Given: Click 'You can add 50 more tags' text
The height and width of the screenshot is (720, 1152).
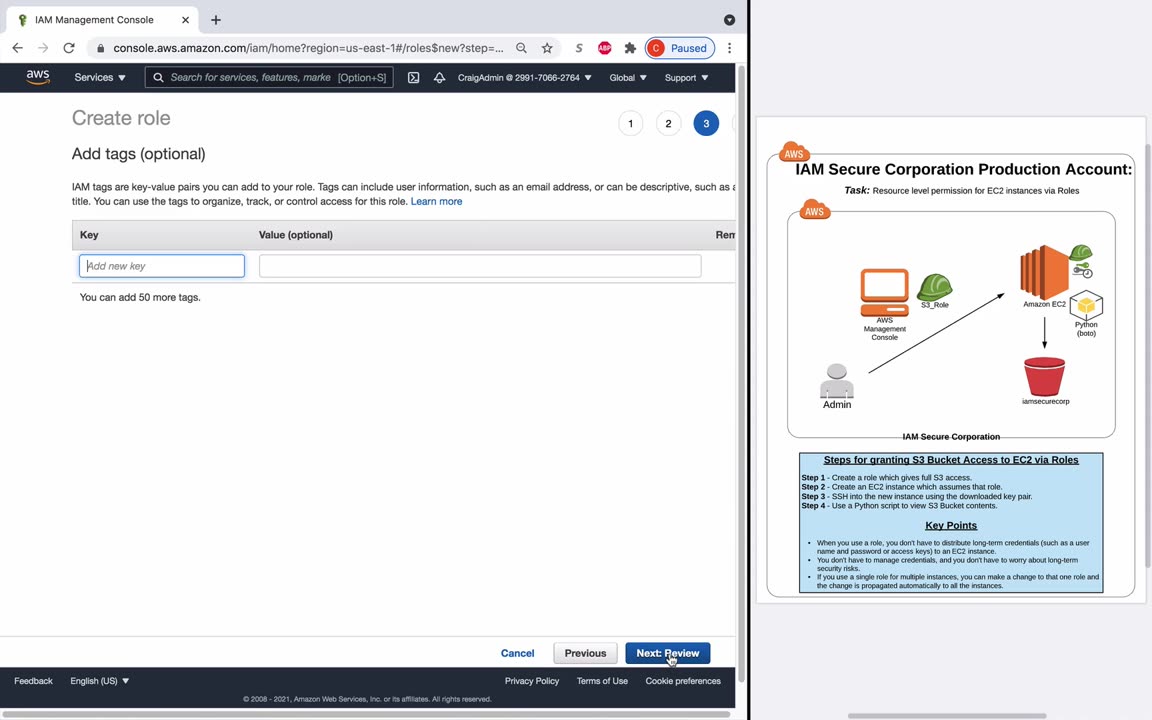Looking at the screenshot, I should (140, 298).
